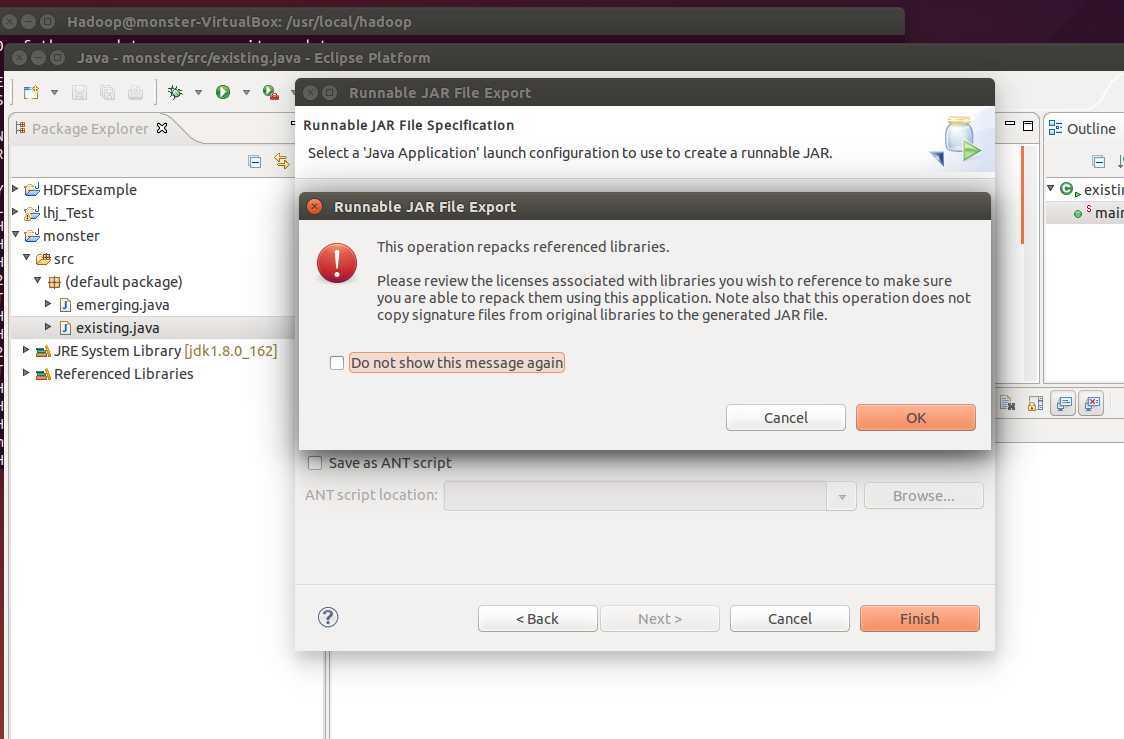Click the Outline view icon
1124x739 pixels.
[1055, 128]
